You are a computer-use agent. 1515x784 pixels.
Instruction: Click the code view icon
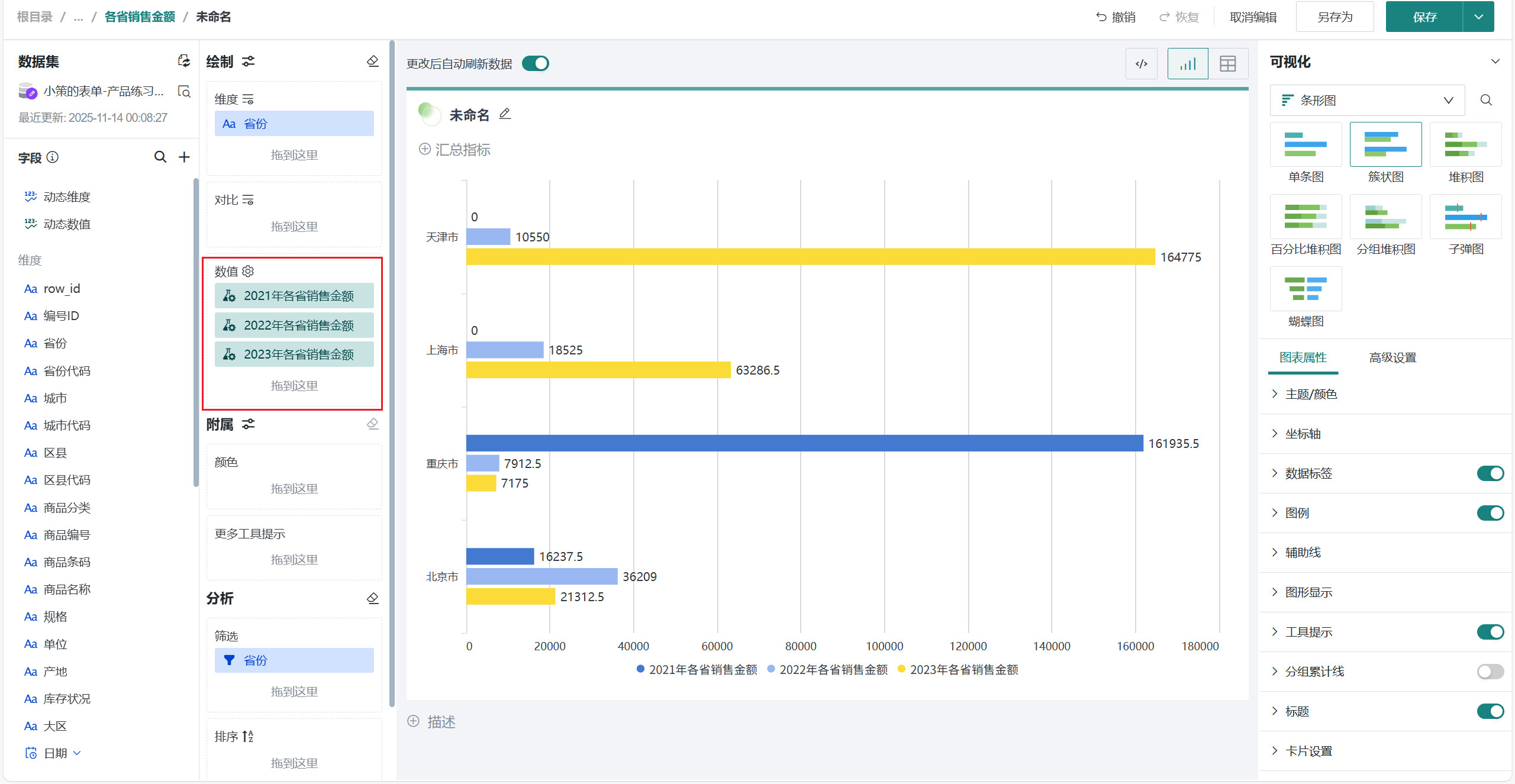tap(1141, 64)
